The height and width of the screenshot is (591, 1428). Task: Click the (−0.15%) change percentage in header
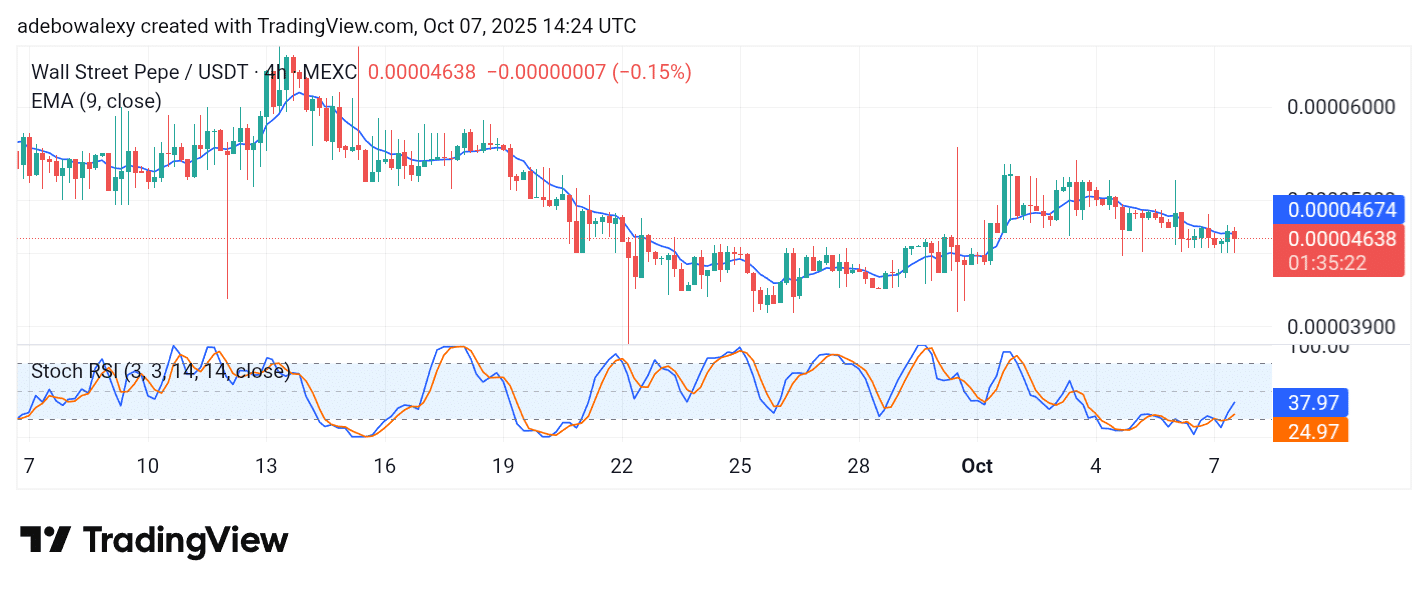[651, 72]
